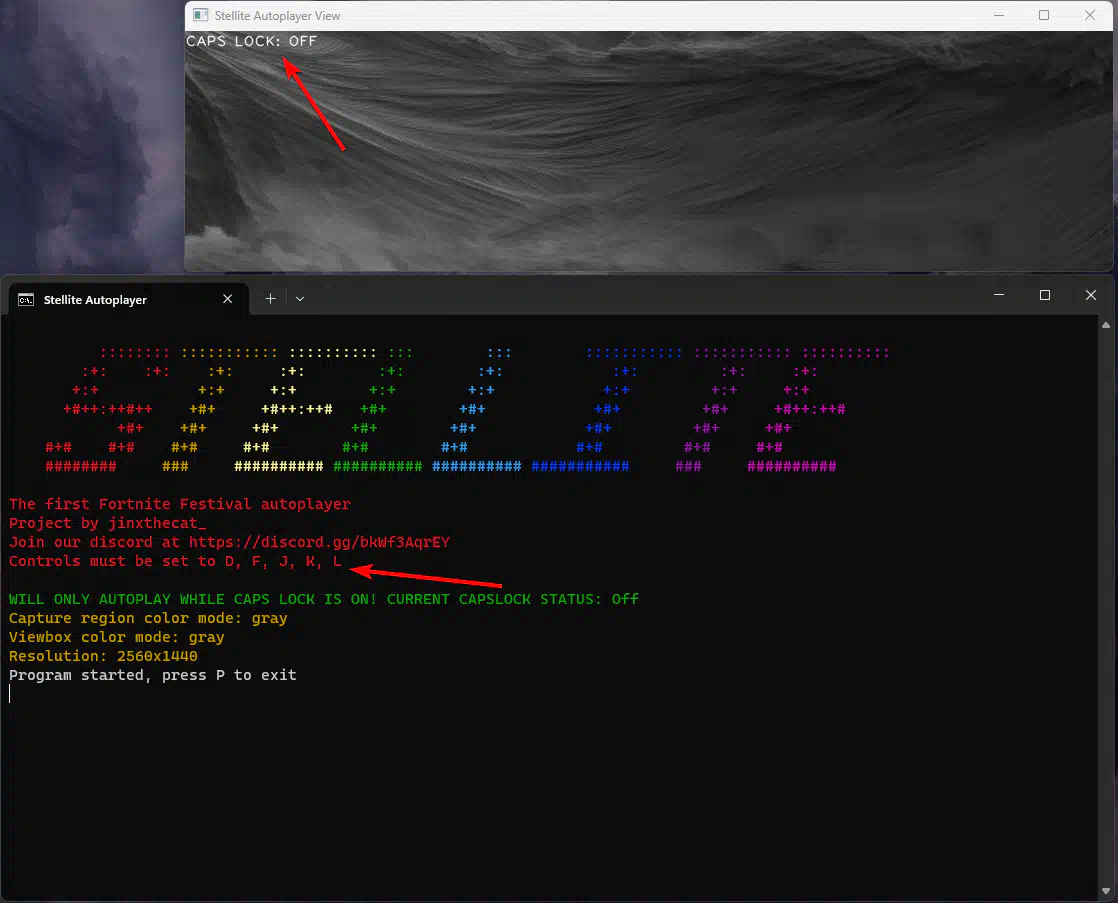This screenshot has width=1118, height=903.
Task: Click the grayscale capture preview image
Action: click(650, 160)
